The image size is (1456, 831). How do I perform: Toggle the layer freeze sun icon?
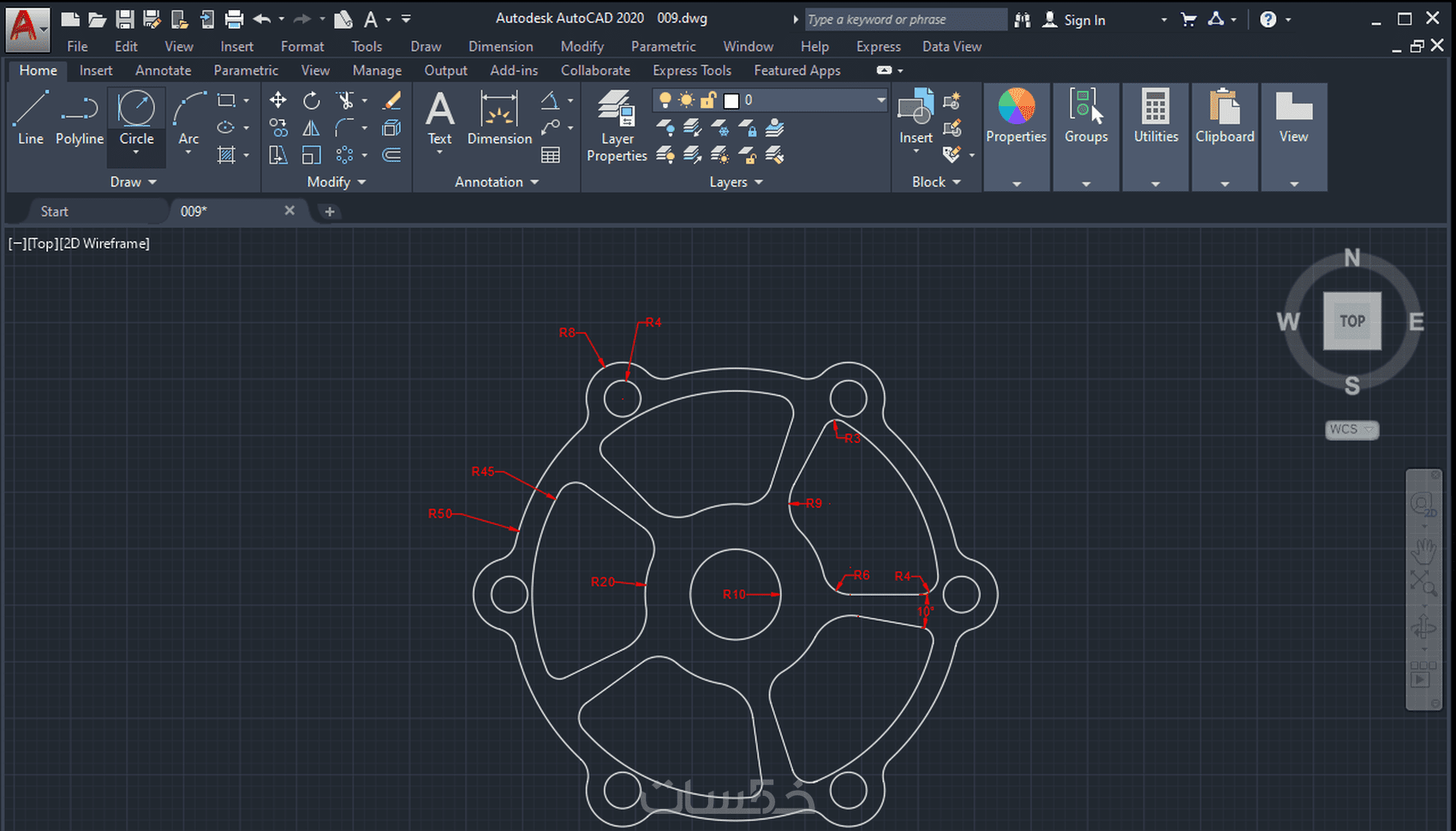(x=686, y=100)
